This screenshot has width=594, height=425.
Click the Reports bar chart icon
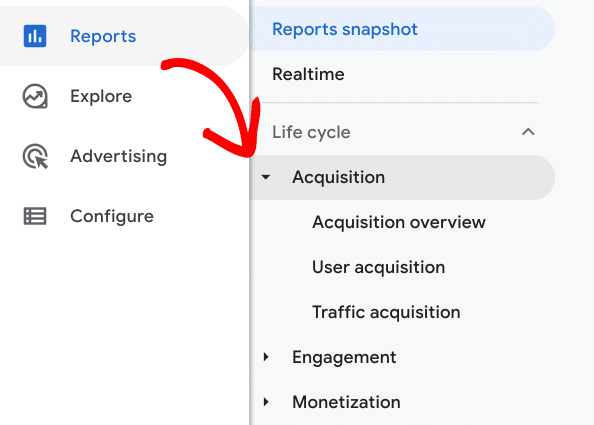(35, 36)
